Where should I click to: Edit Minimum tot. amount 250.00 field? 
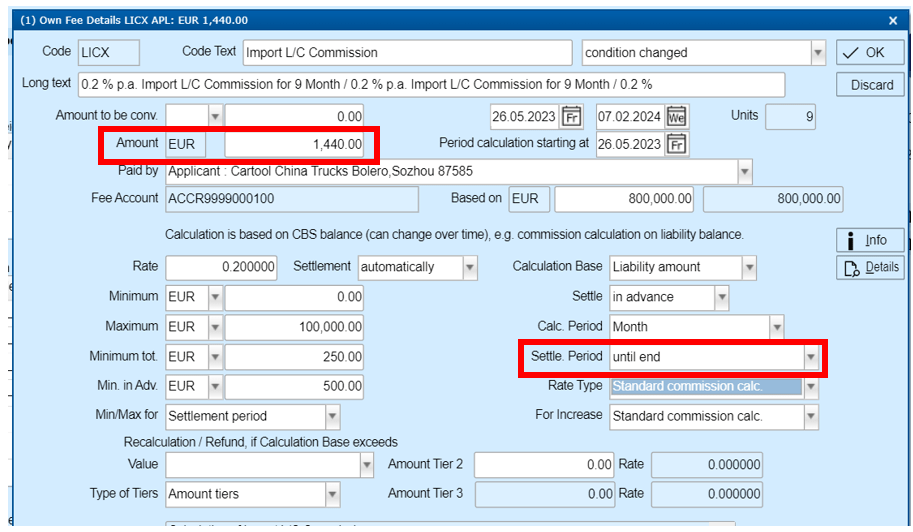click(x=294, y=357)
